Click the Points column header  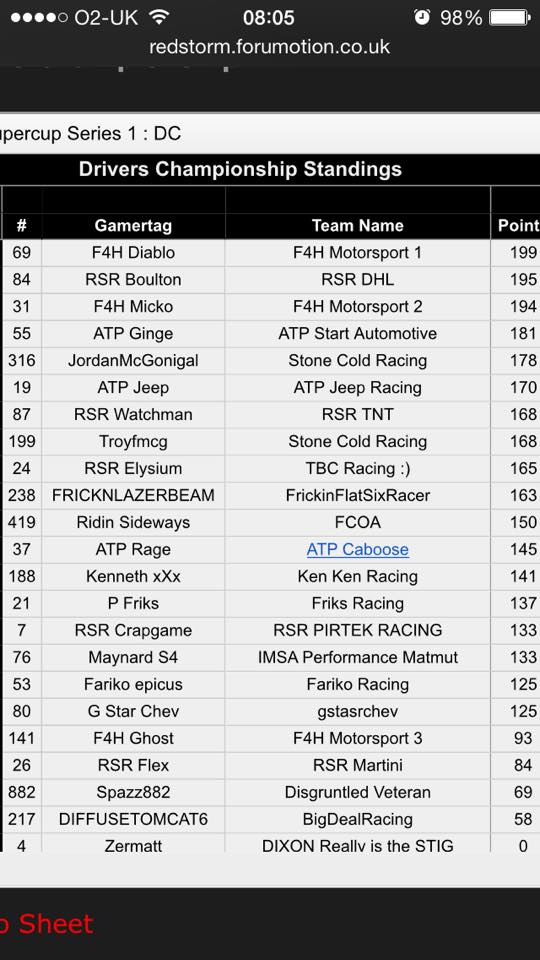[x=516, y=226]
